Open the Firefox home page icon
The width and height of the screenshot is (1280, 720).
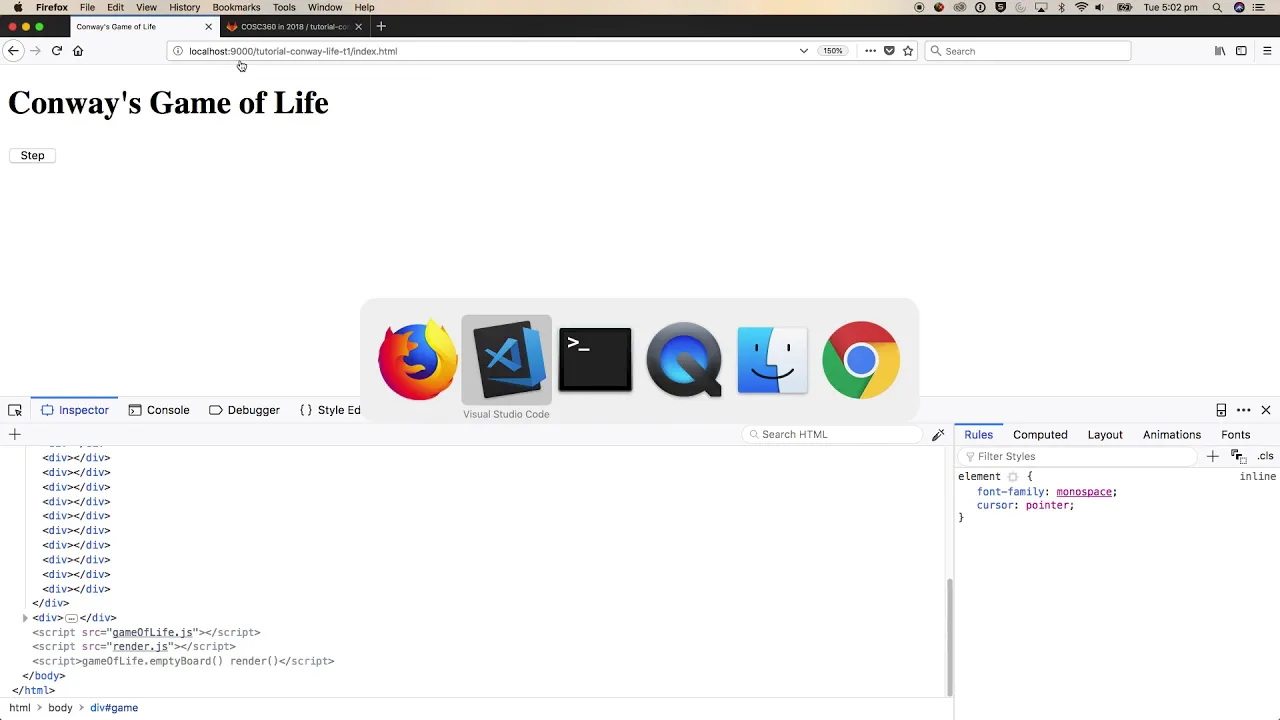tap(78, 51)
